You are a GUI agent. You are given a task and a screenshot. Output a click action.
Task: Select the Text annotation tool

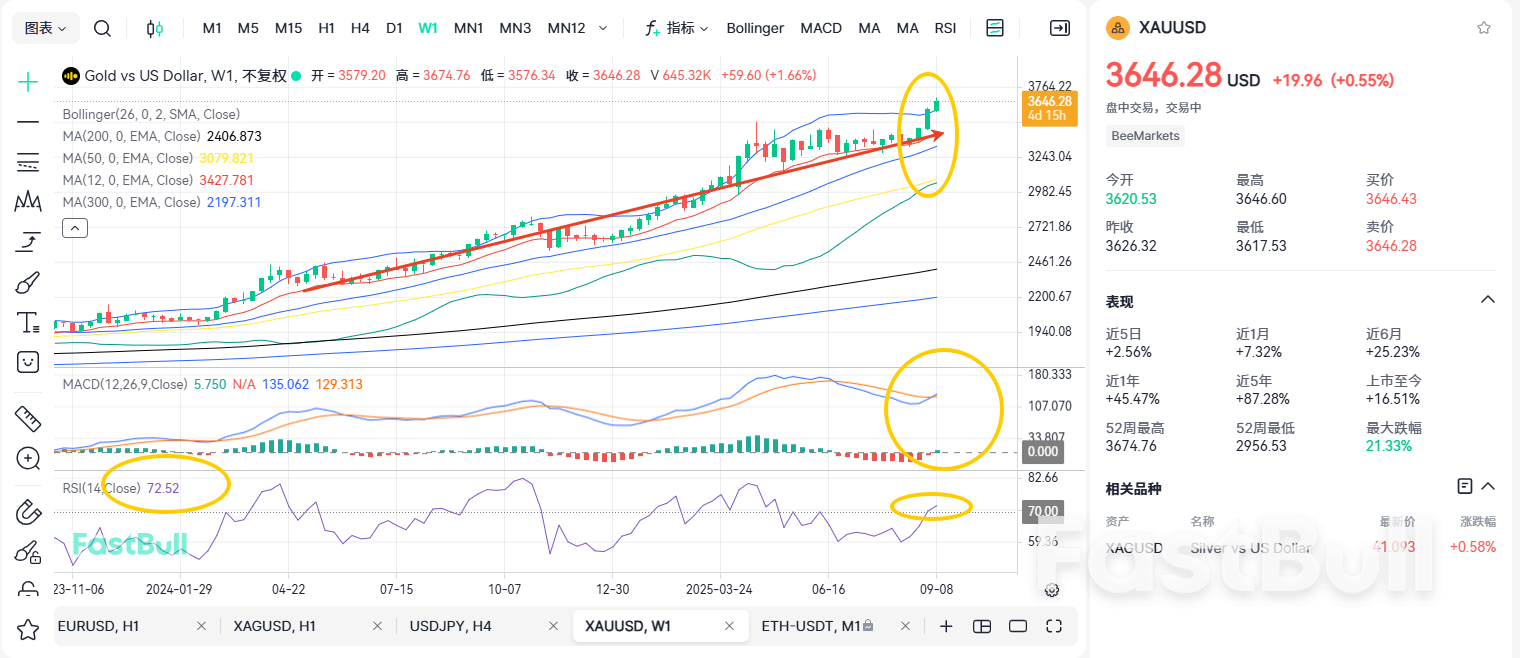pyautogui.click(x=27, y=322)
